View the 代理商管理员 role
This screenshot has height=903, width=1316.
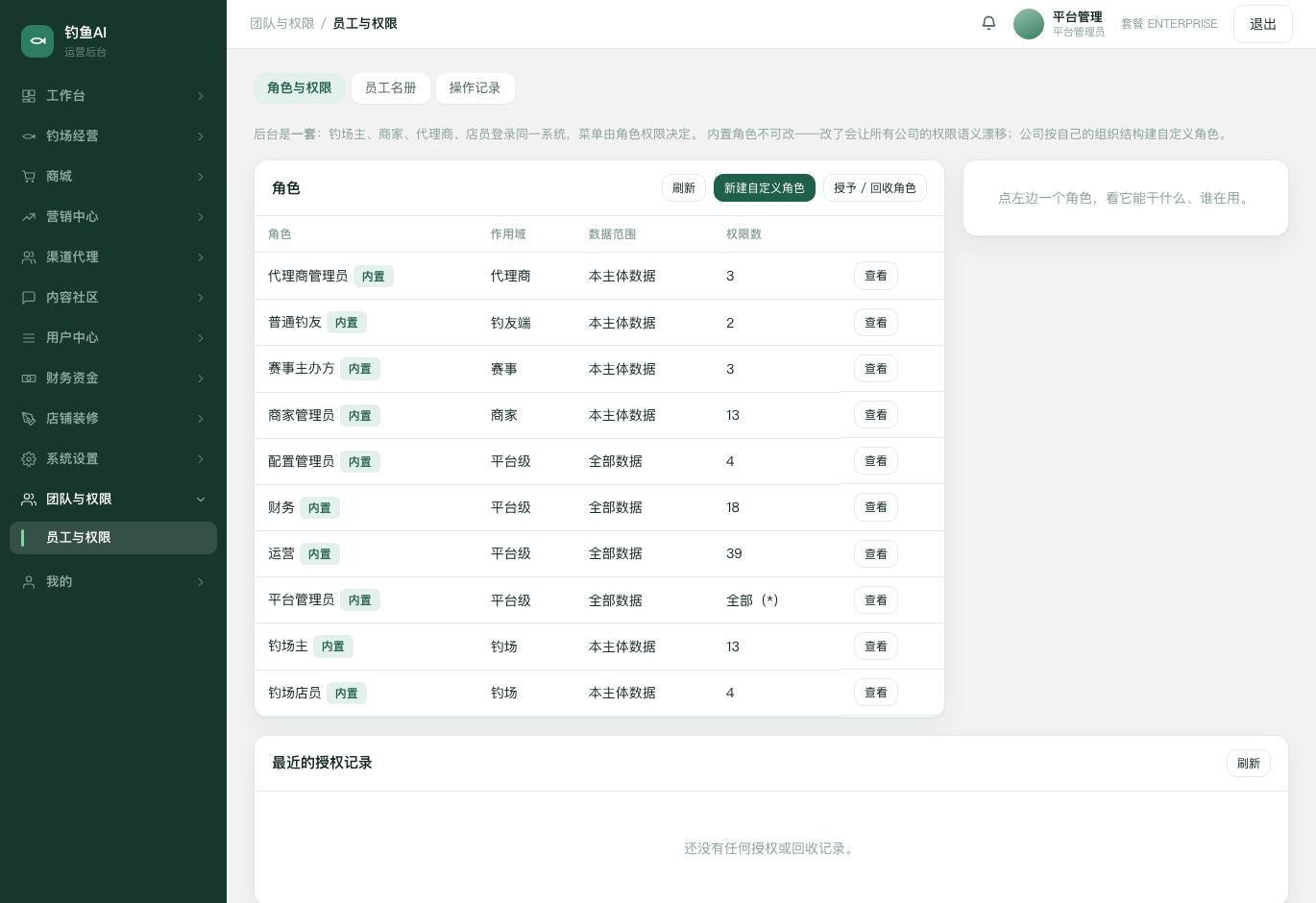(876, 276)
